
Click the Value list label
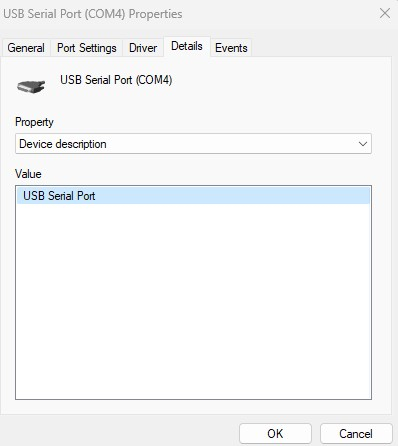point(28,174)
